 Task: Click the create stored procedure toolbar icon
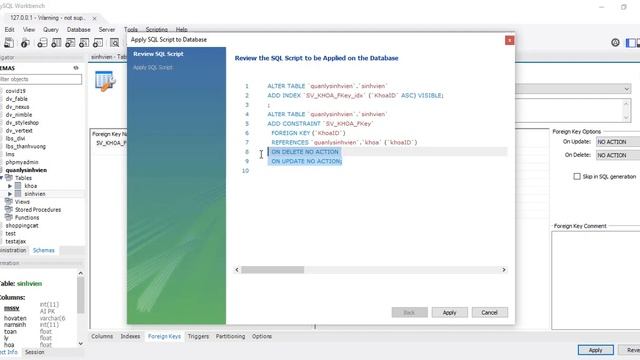(x=84, y=42)
